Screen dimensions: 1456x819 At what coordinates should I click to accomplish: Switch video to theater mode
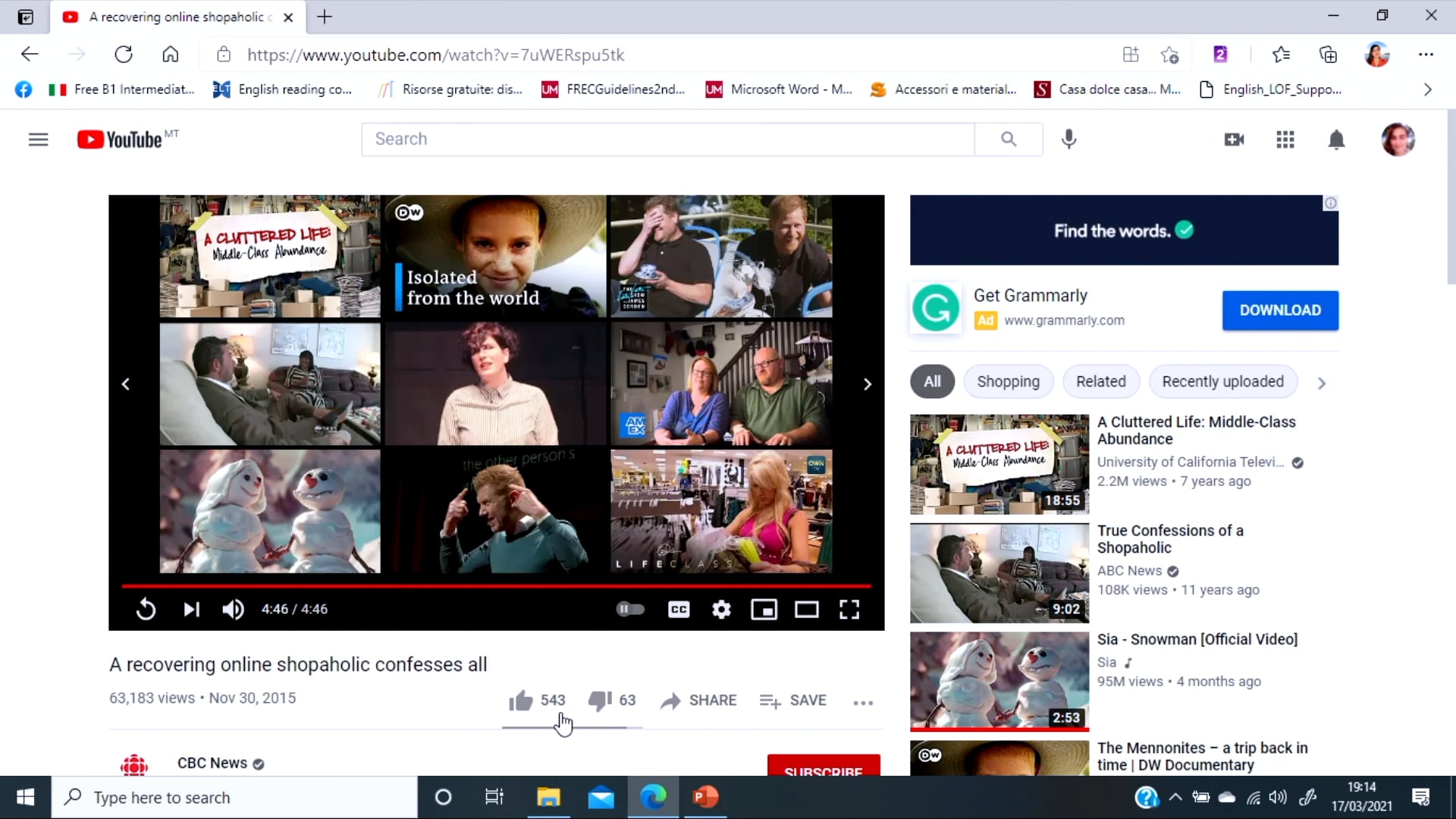pyautogui.click(x=806, y=610)
